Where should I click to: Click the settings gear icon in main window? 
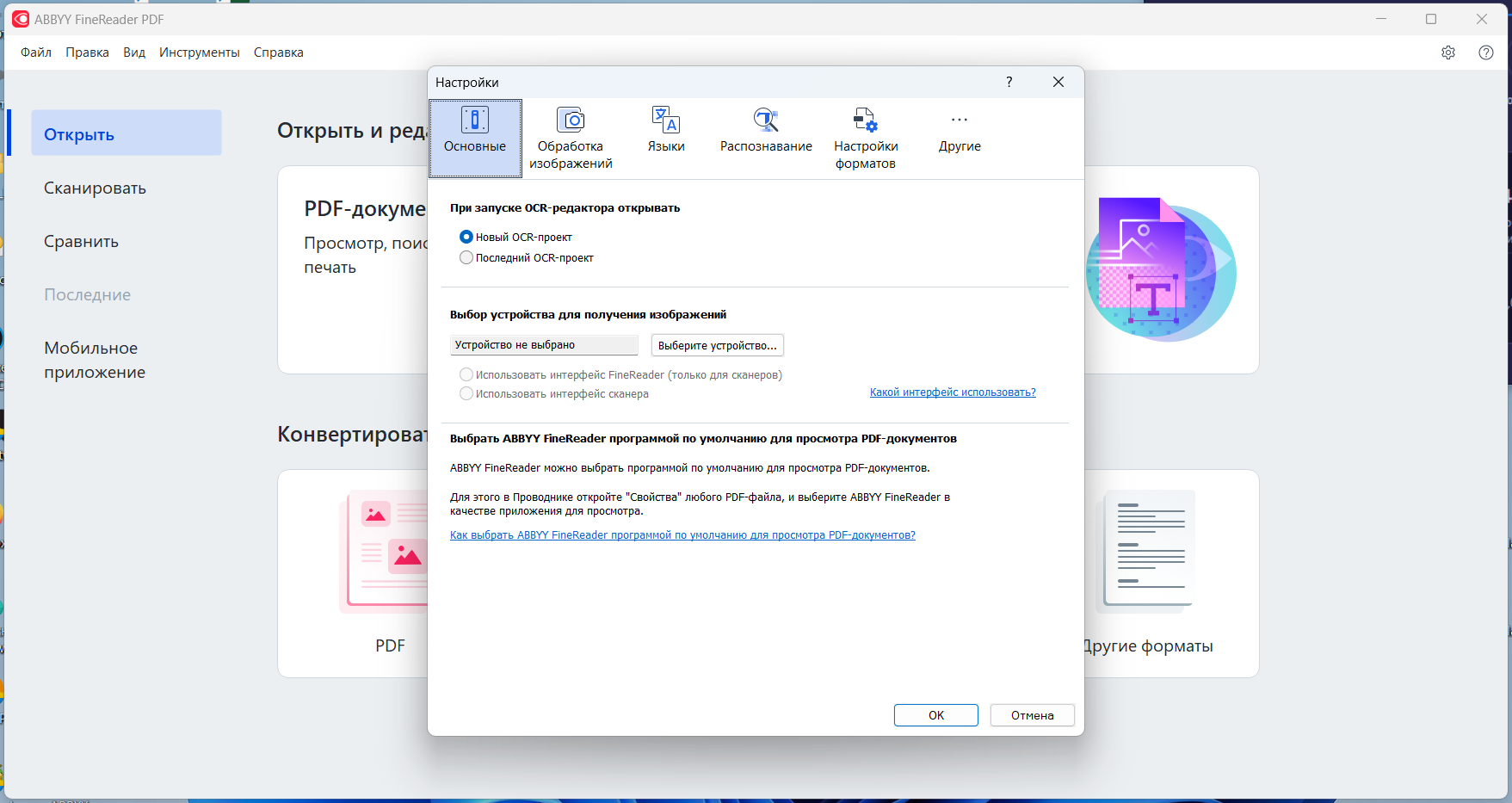(x=1448, y=53)
